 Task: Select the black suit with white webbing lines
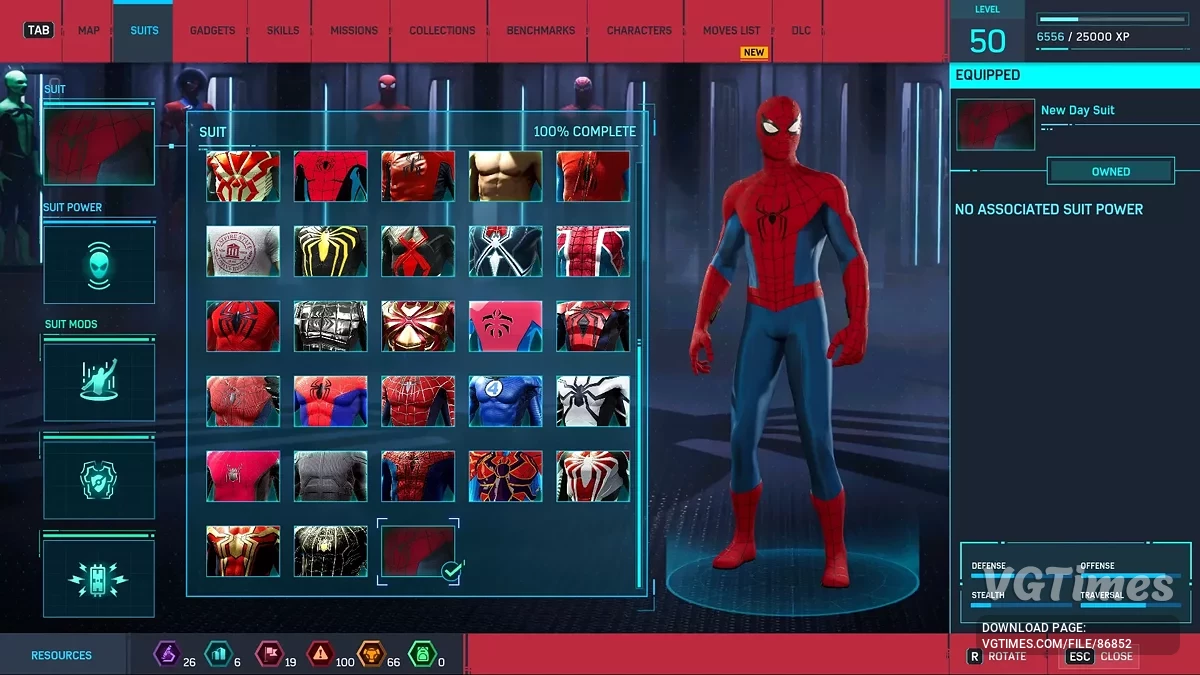click(x=330, y=551)
